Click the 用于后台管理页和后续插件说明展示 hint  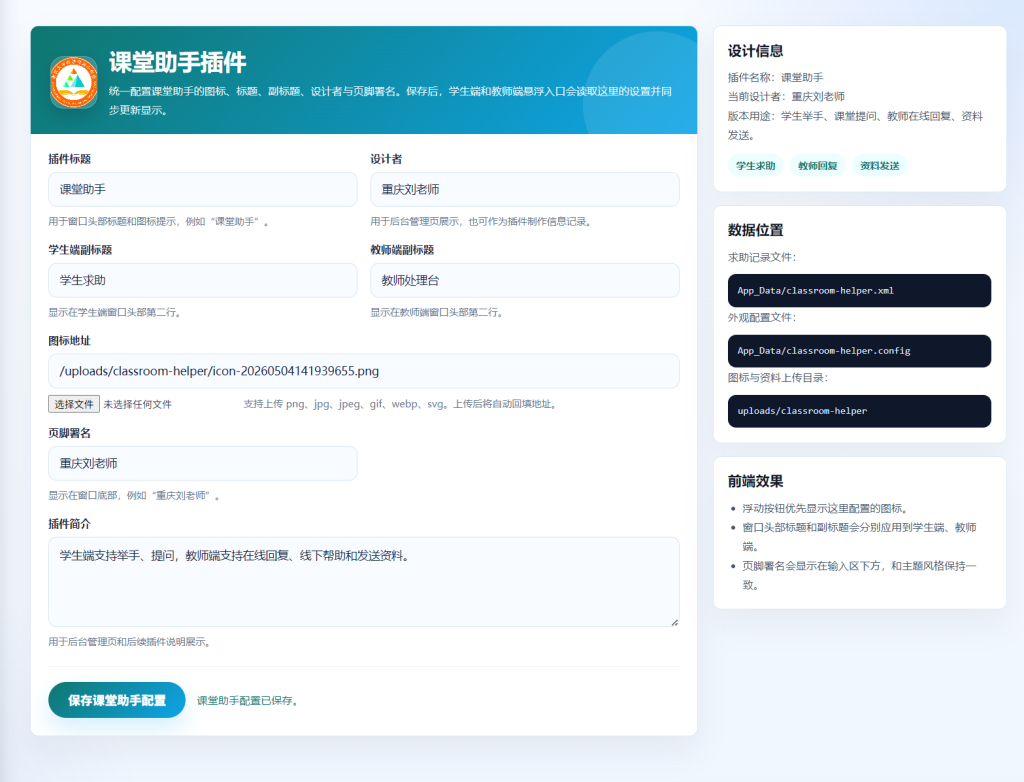point(129,642)
